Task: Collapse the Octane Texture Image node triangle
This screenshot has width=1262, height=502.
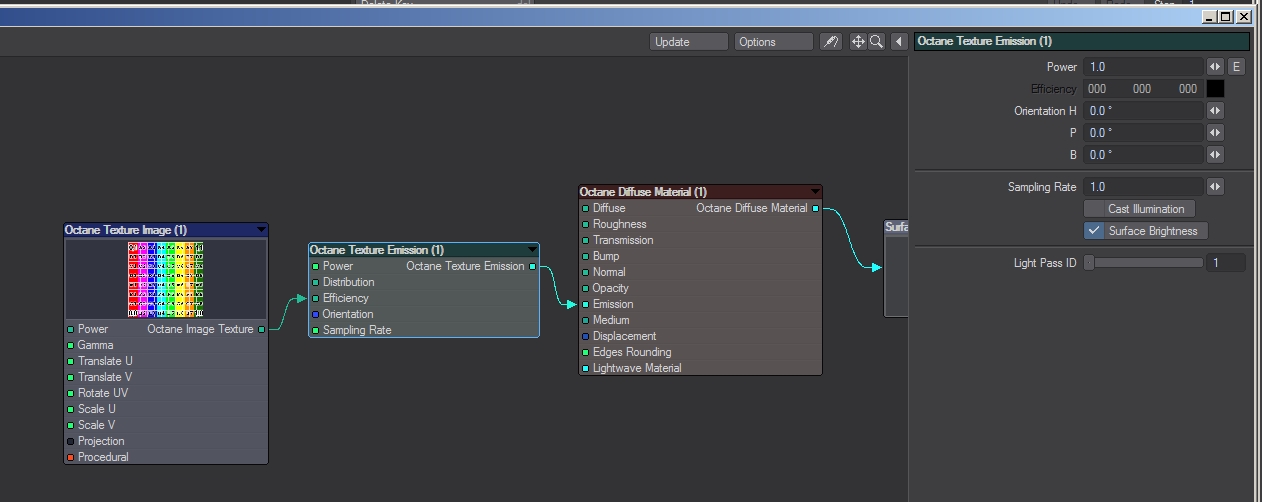Action: click(x=261, y=230)
